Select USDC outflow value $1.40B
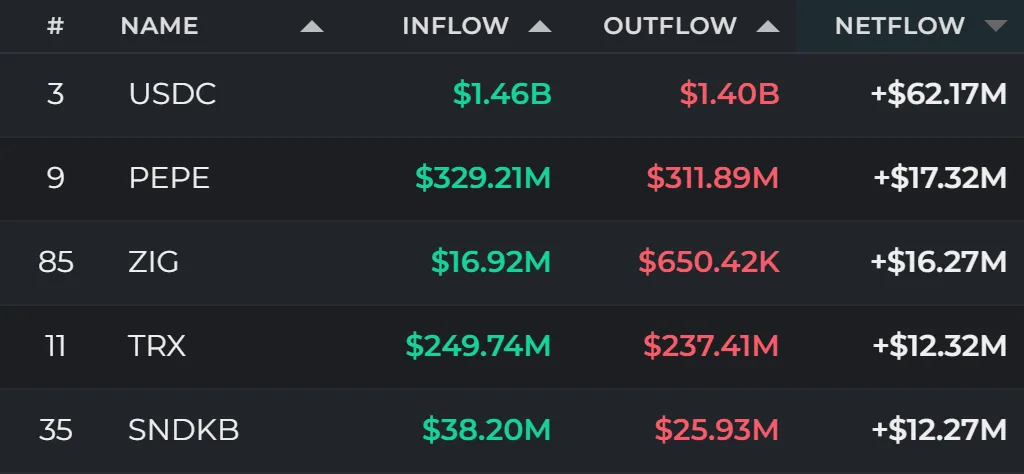This screenshot has width=1024, height=474. pyautogui.click(x=729, y=95)
